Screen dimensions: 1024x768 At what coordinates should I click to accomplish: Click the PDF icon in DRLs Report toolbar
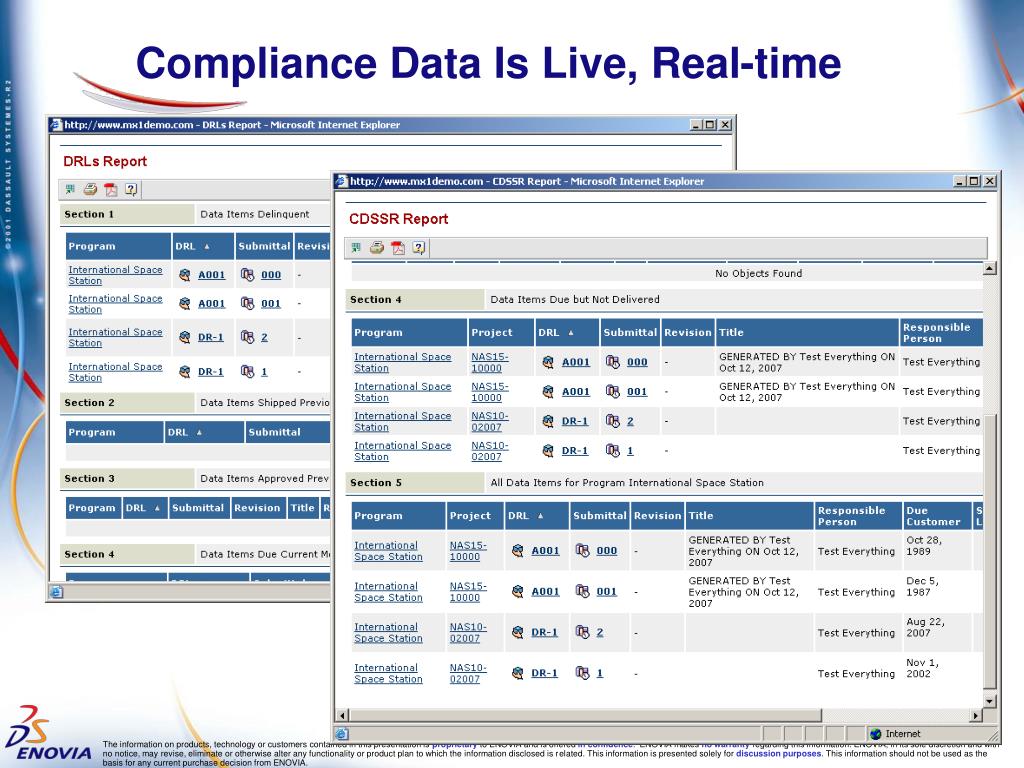pyautogui.click(x=111, y=189)
